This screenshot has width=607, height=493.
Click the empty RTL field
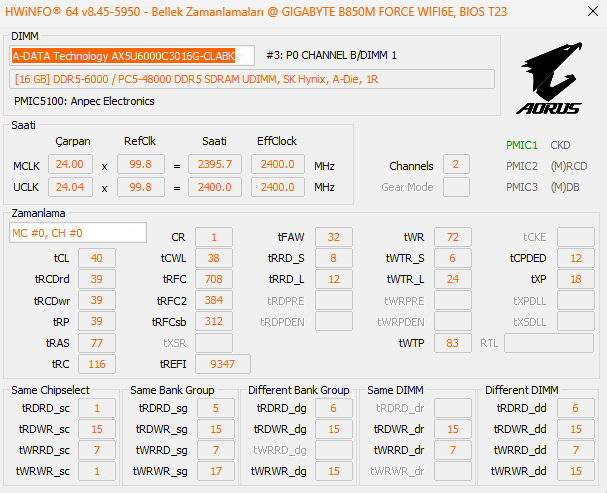pyautogui.click(x=549, y=343)
